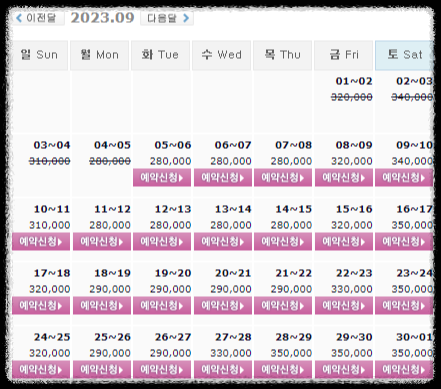Request reservation for 21~22

pyautogui.click(x=283, y=305)
